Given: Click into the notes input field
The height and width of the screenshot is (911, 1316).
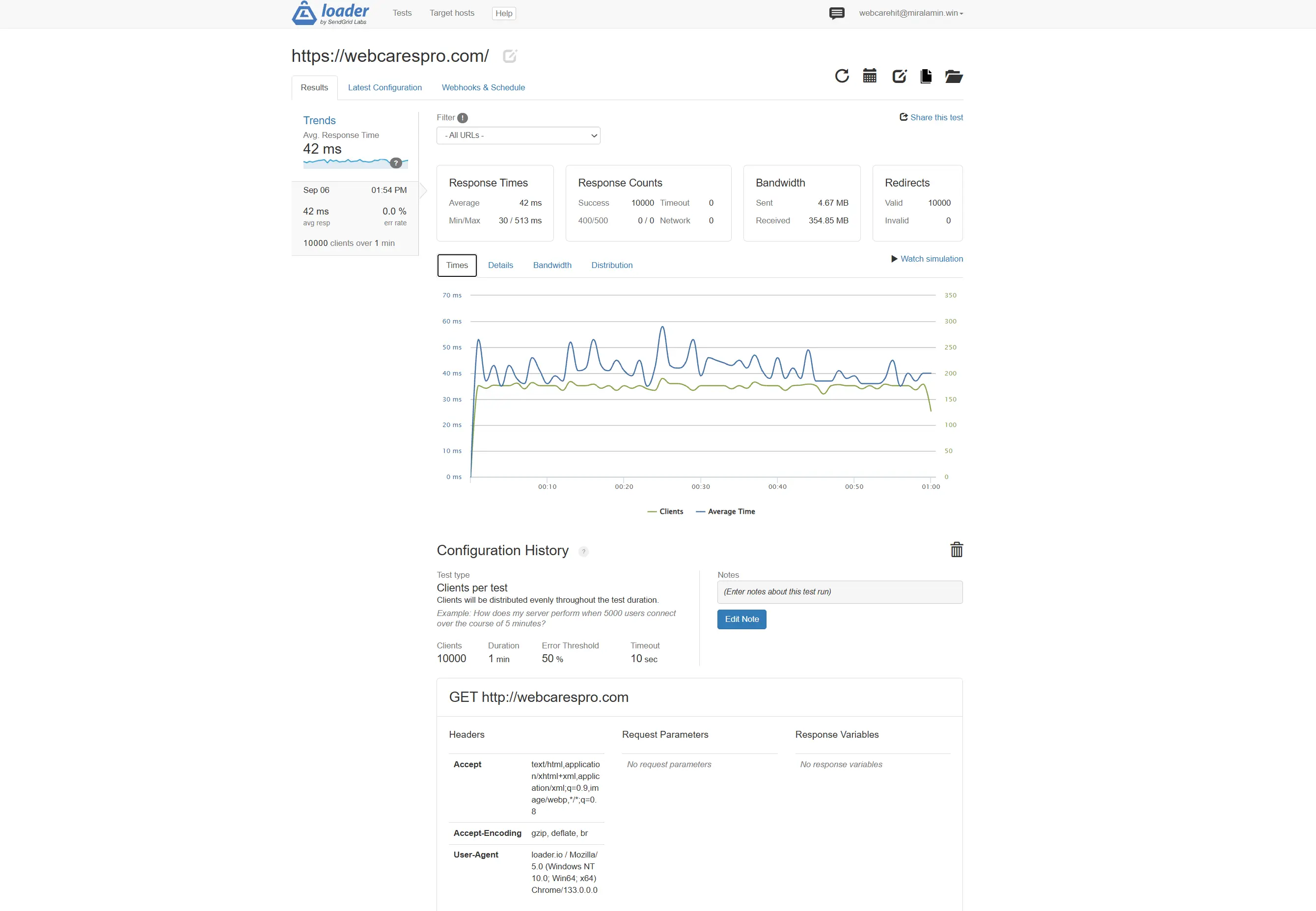Looking at the screenshot, I should pos(839,592).
